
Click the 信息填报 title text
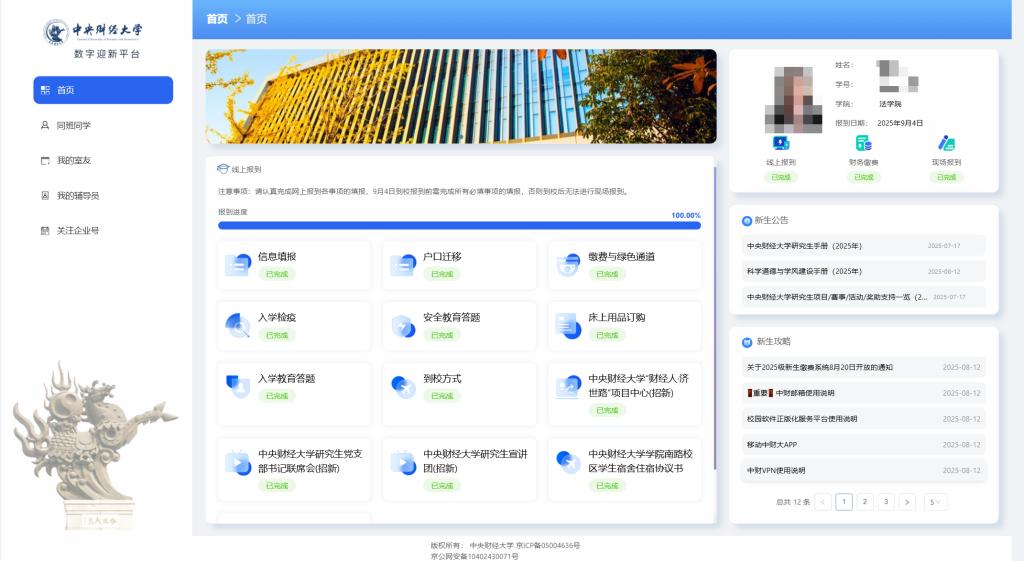pyautogui.click(x=277, y=257)
